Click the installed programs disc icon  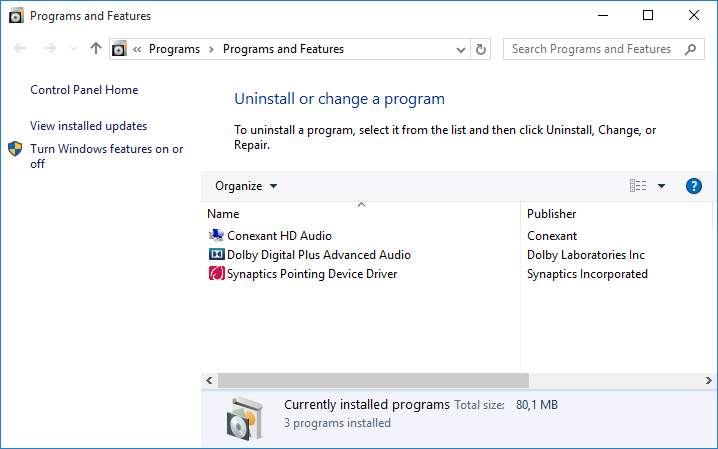click(x=245, y=419)
